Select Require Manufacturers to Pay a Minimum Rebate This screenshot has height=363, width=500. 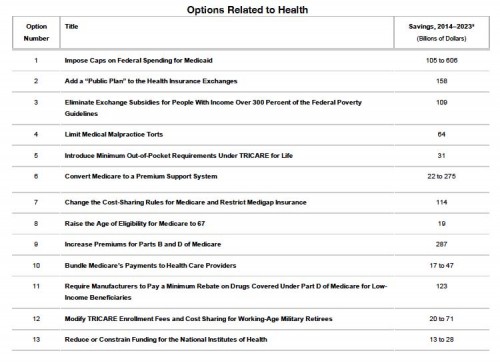point(226,292)
